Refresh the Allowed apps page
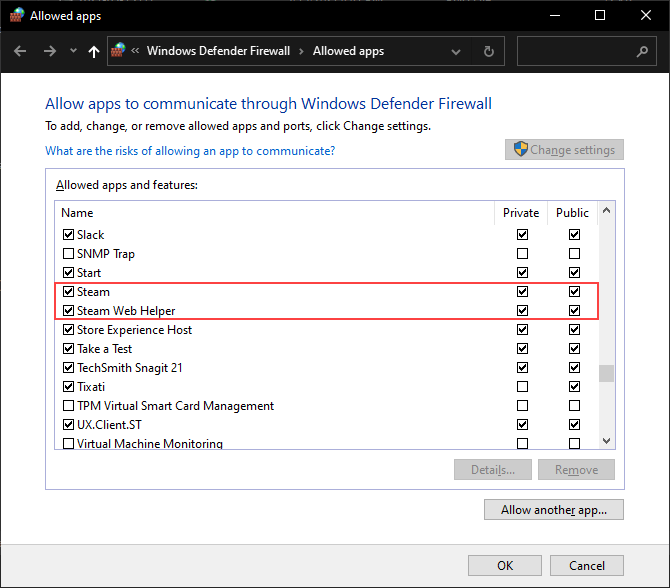This screenshot has width=670, height=588. pos(488,51)
